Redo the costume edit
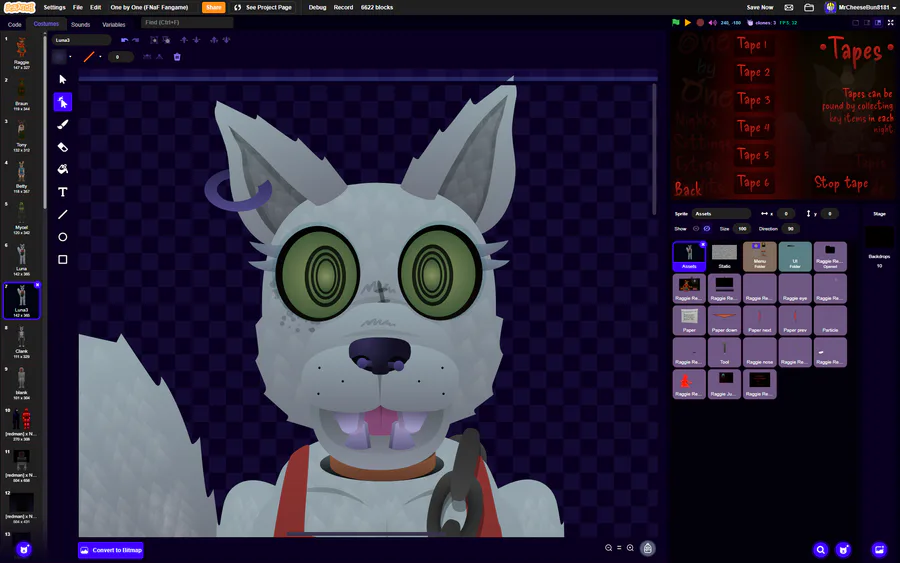Viewport: 900px width, 563px height. point(135,40)
